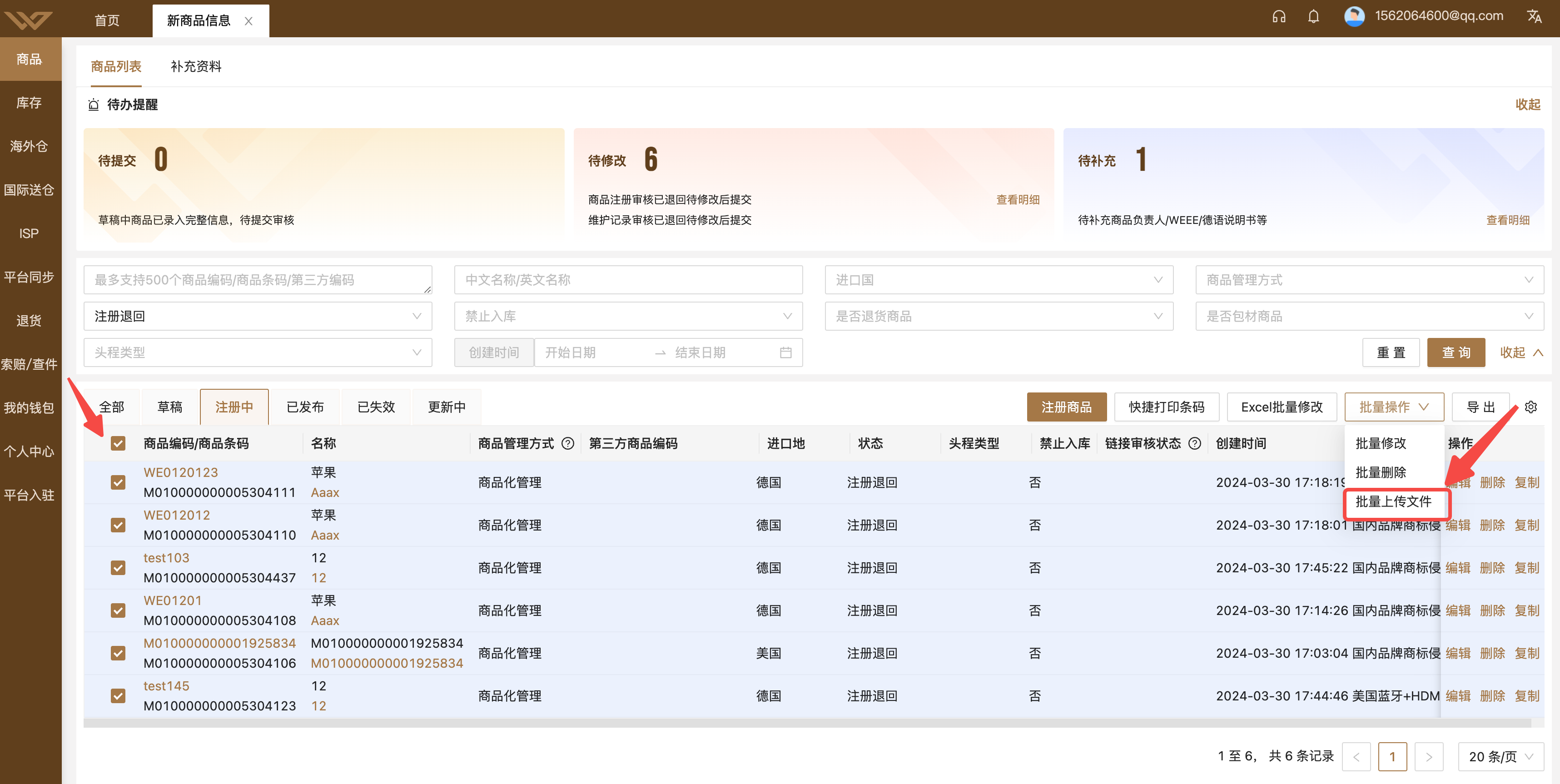Go to the 首页 tab
Viewport: 1560px width, 784px height.
pyautogui.click(x=107, y=20)
